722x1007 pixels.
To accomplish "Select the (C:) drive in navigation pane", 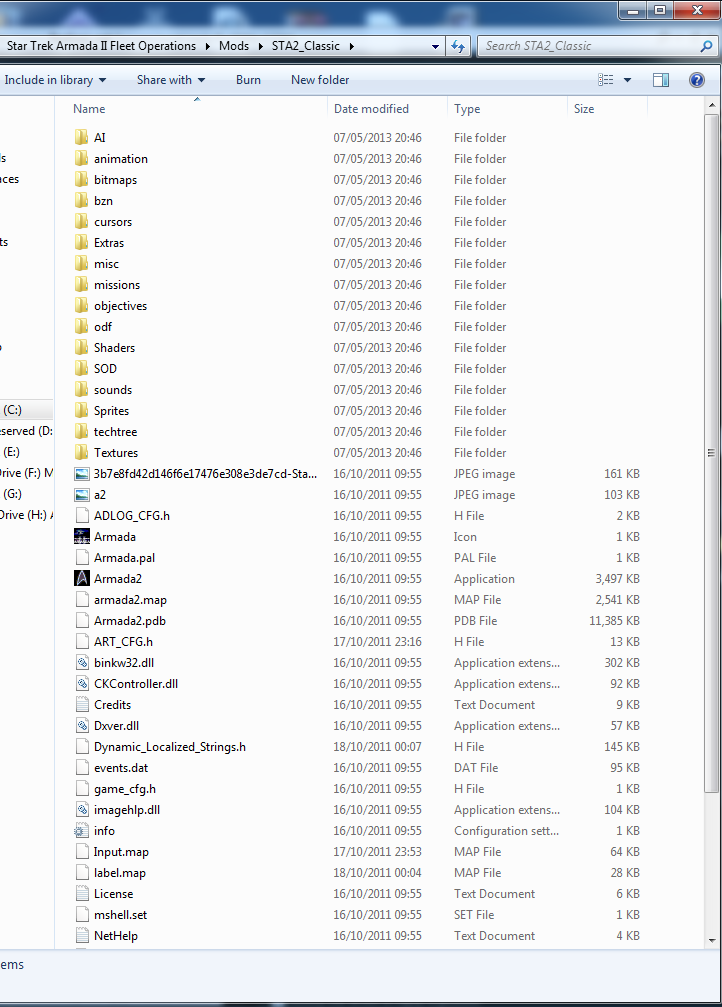I will point(12,410).
